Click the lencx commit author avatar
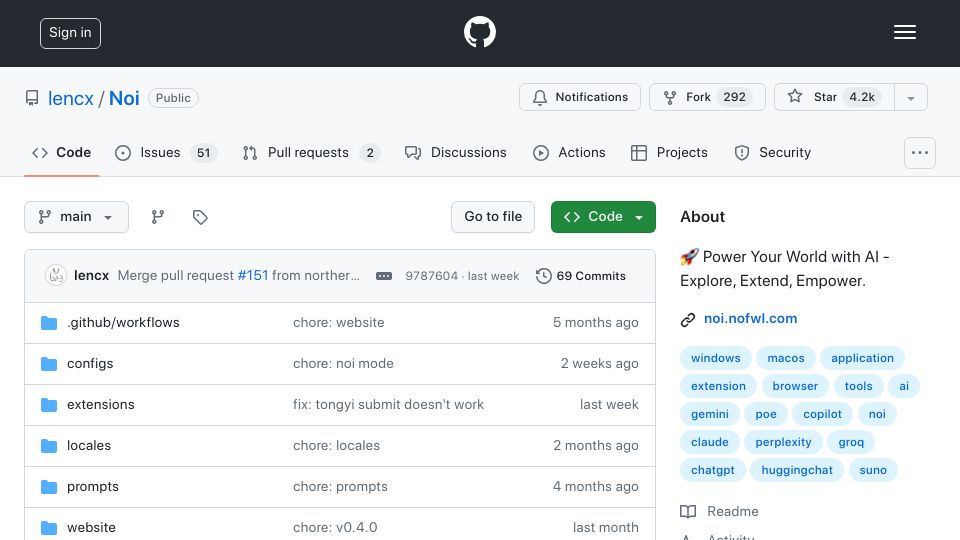 [56, 276]
